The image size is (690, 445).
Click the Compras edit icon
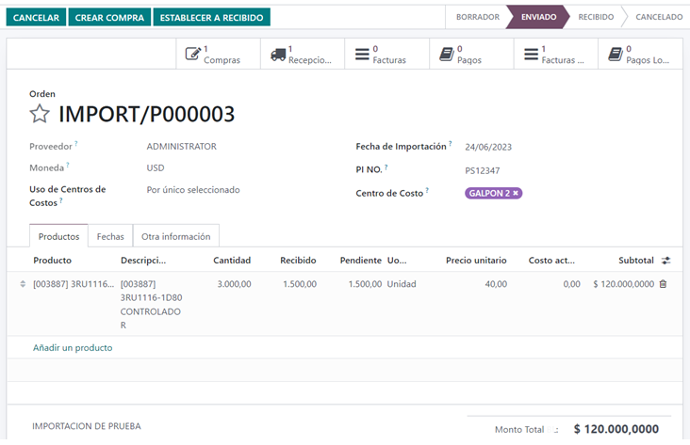point(192,55)
